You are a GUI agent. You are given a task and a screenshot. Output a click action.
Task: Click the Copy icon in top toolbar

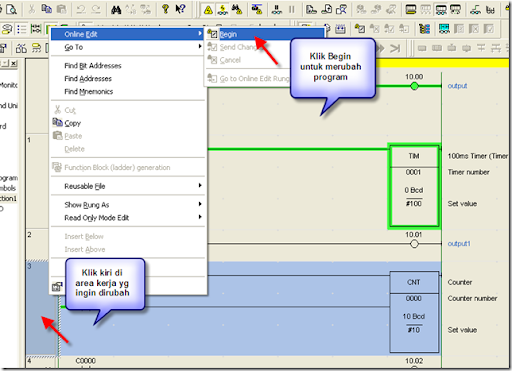point(46,9)
